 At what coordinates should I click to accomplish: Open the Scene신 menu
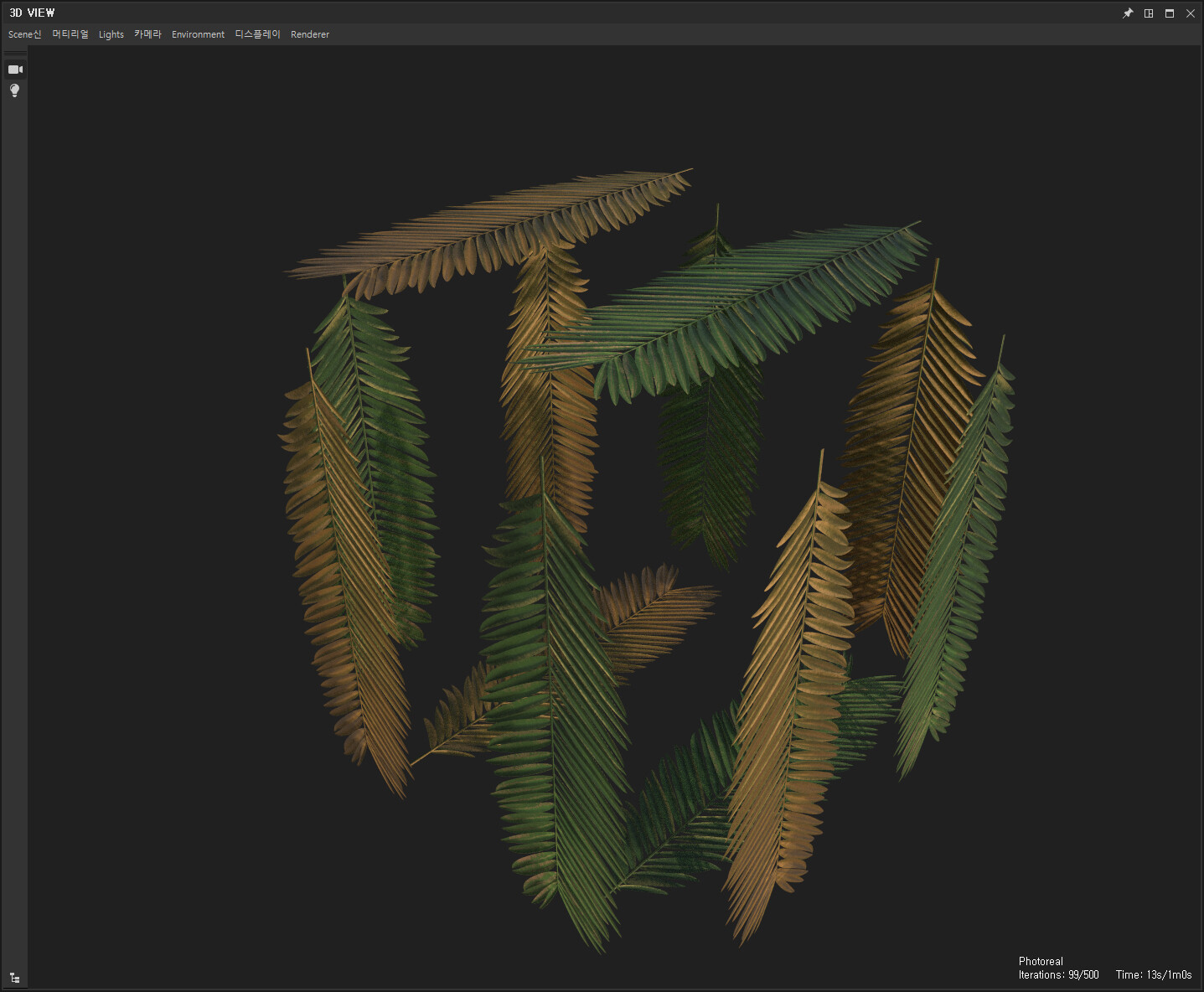pos(24,34)
